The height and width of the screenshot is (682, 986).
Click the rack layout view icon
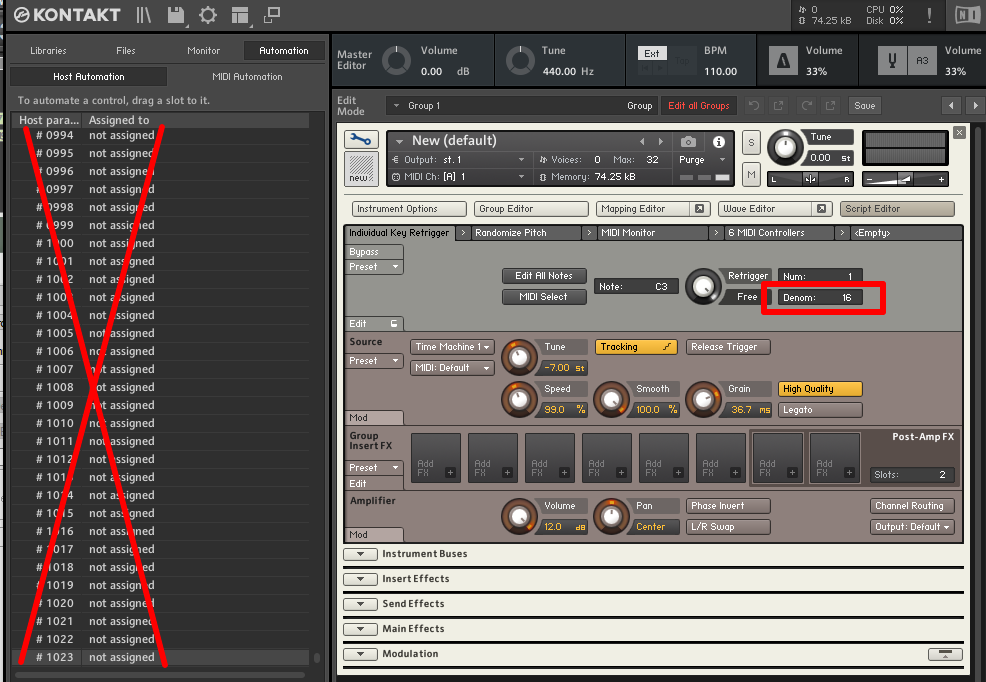(x=240, y=15)
